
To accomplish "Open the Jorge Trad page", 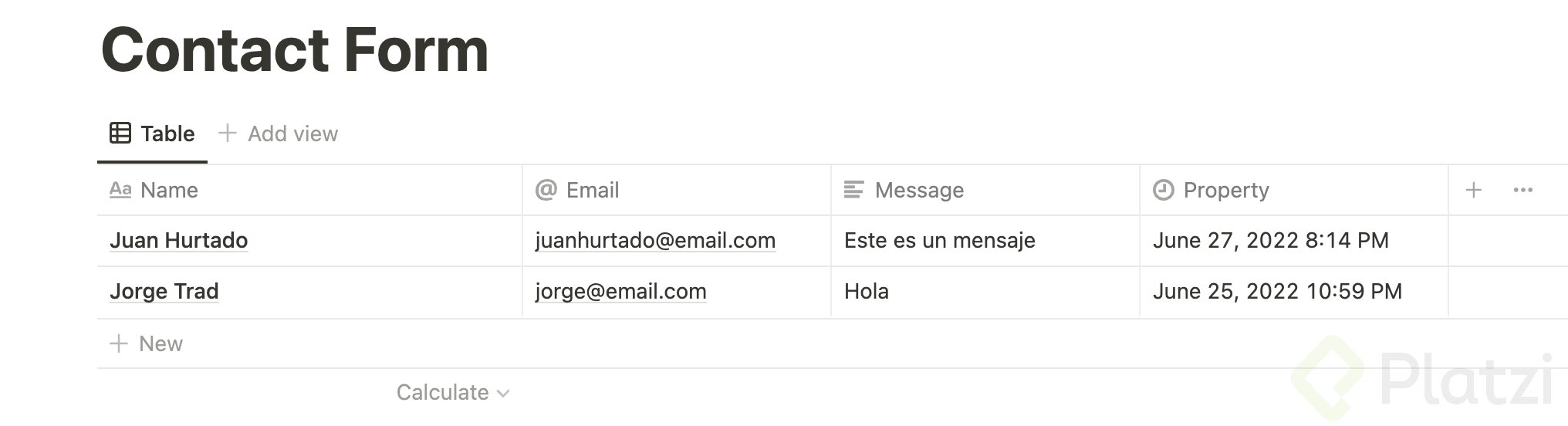I will tap(164, 292).
